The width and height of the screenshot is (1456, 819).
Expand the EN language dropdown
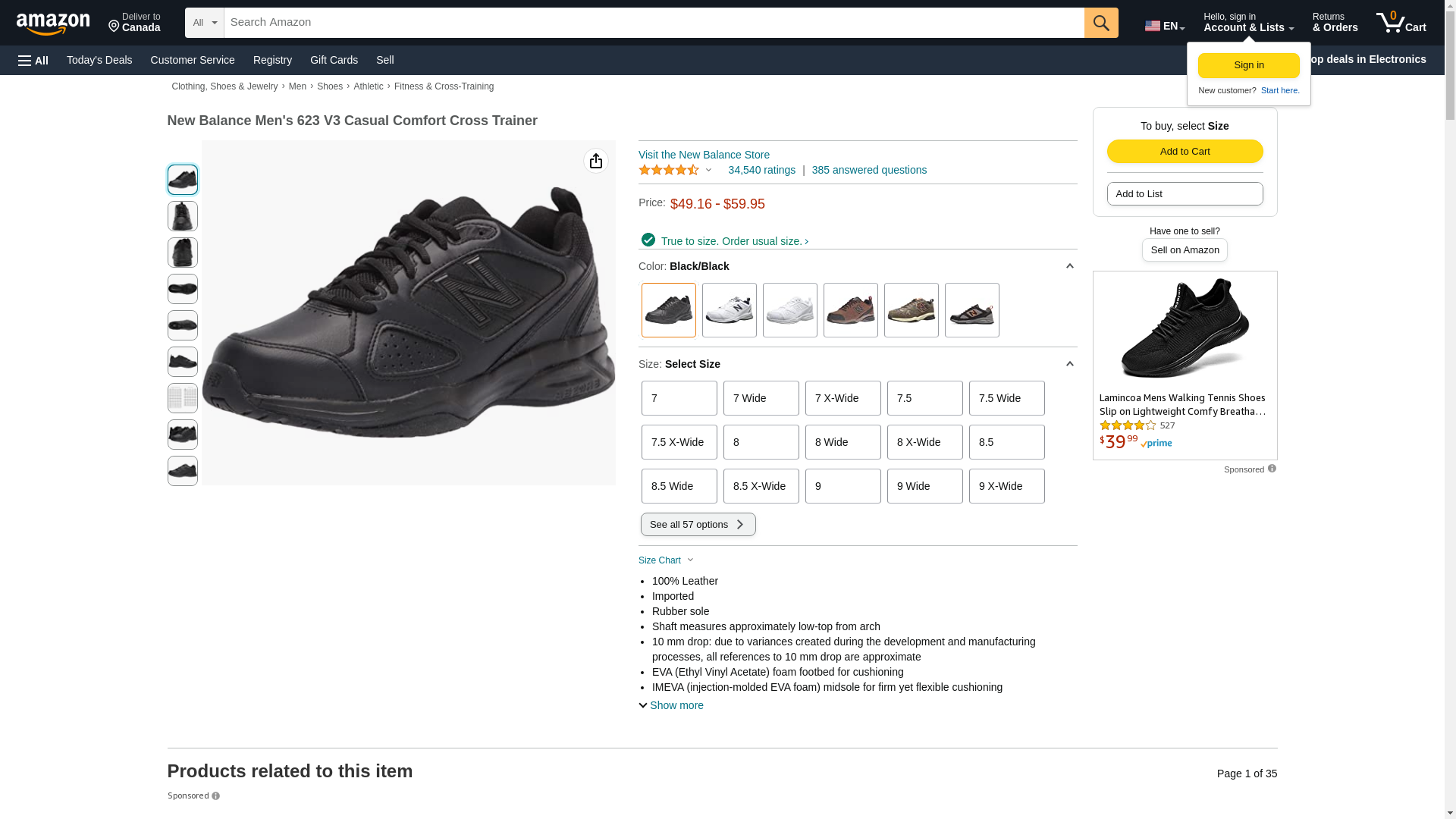point(1164,26)
